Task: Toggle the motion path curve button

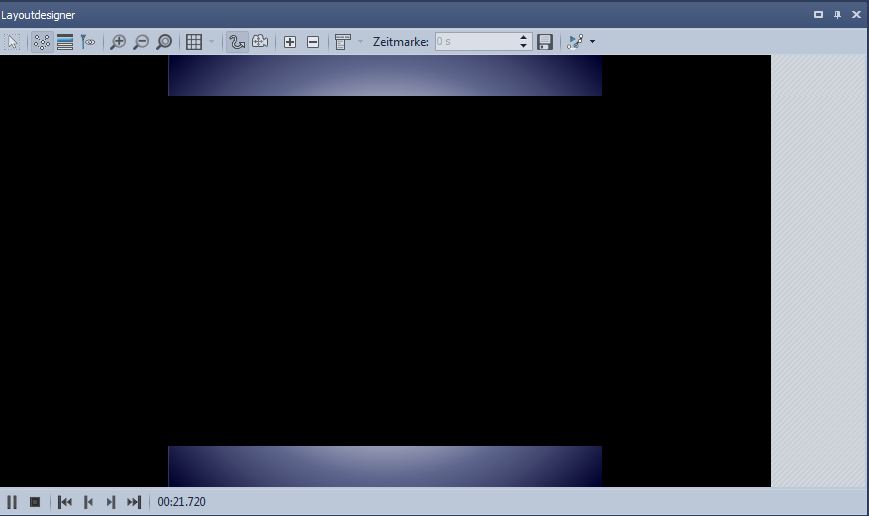Action: coord(237,42)
